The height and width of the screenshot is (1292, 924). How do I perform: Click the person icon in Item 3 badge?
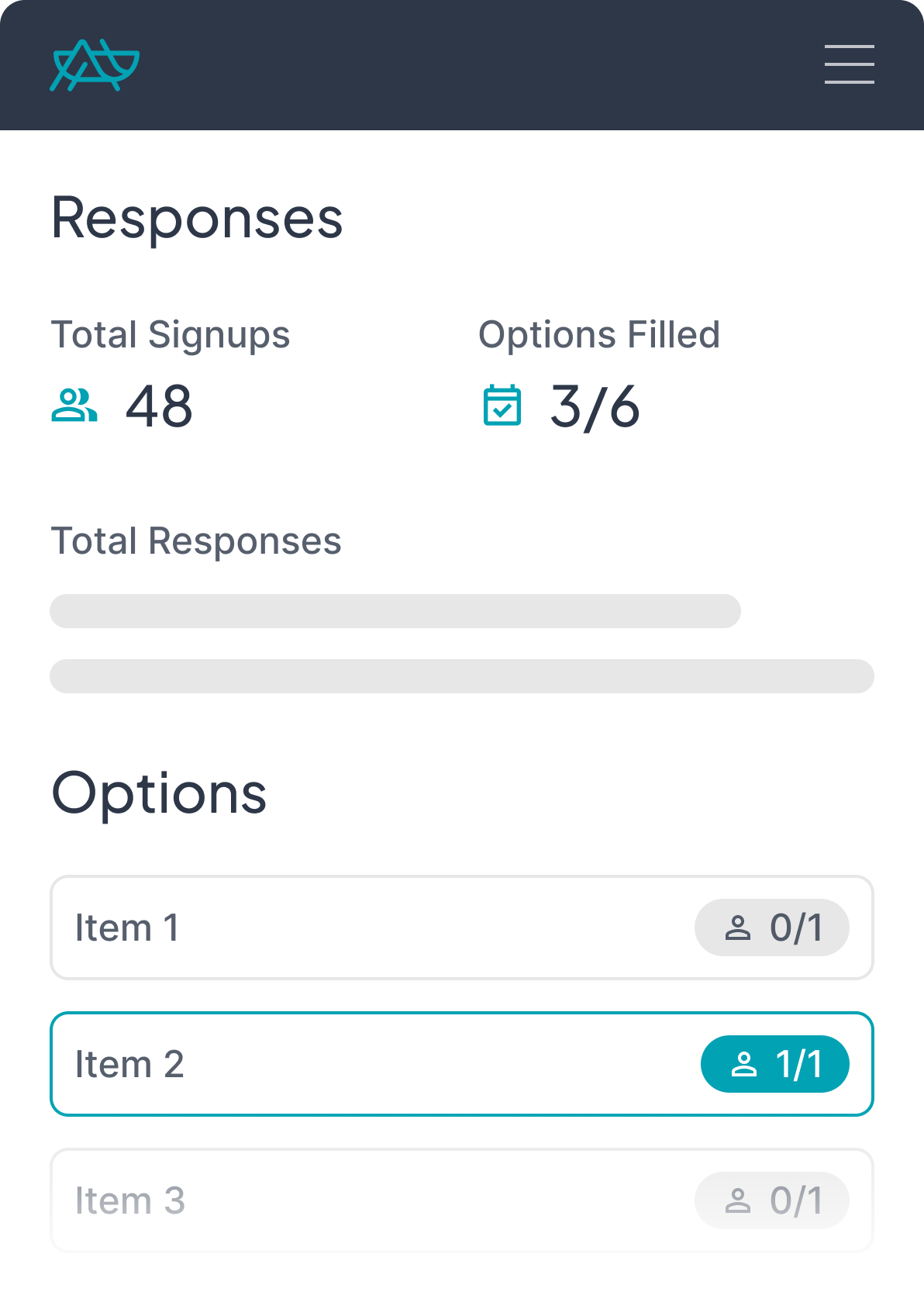tap(737, 1200)
